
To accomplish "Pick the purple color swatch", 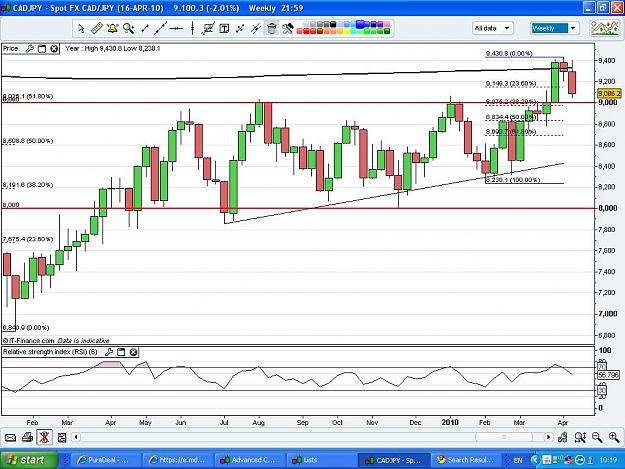I will click(380, 24).
